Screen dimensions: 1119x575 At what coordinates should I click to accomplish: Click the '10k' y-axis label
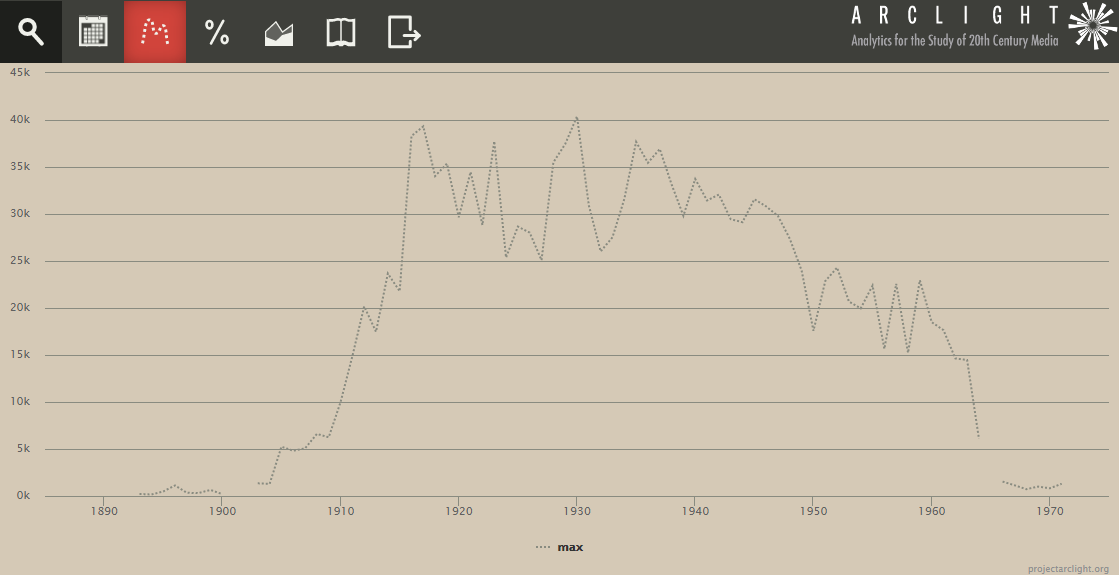(x=20, y=402)
